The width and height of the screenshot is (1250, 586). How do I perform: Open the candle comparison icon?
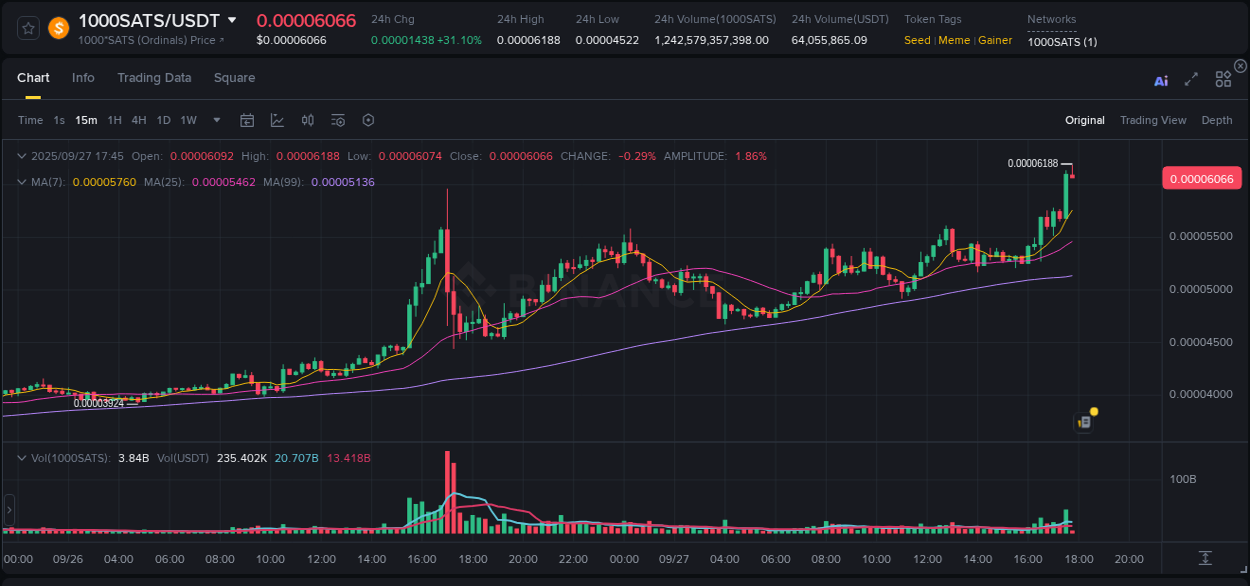(307, 120)
